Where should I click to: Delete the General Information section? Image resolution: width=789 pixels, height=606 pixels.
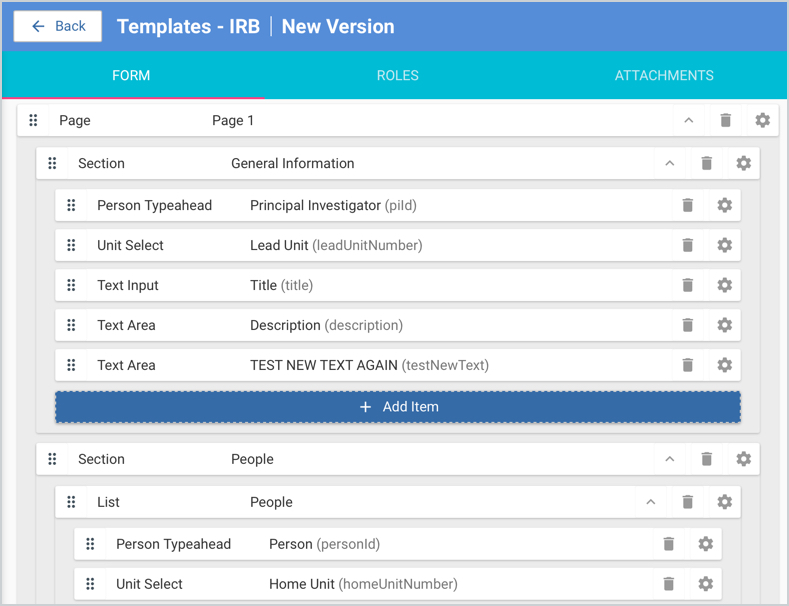(x=706, y=163)
